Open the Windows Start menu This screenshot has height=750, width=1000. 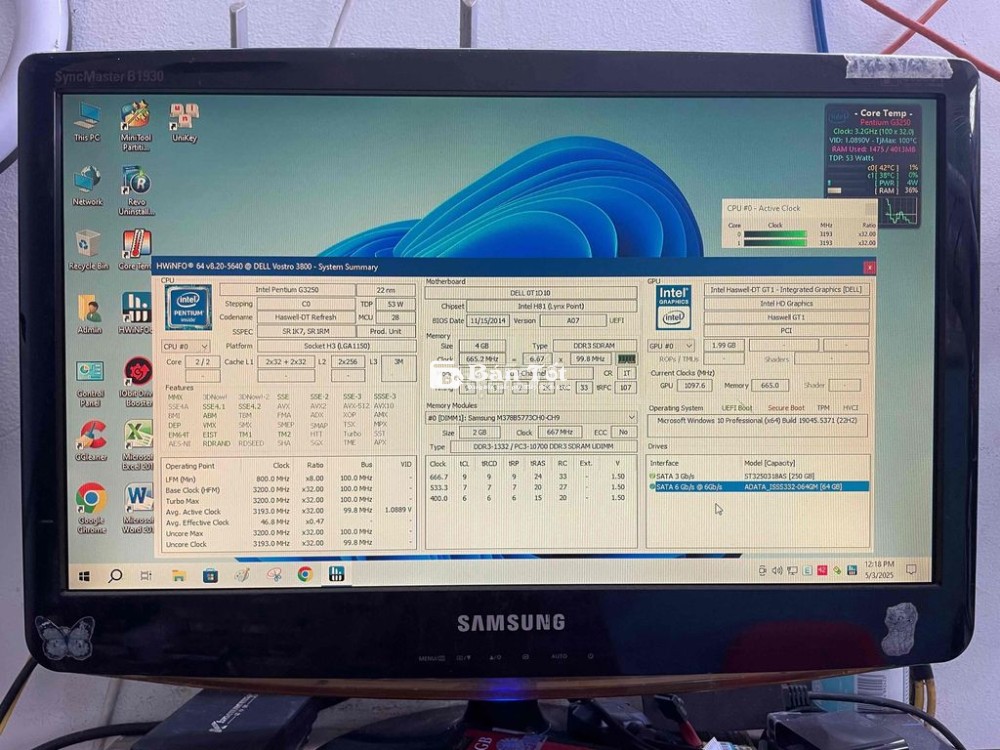pos(84,577)
